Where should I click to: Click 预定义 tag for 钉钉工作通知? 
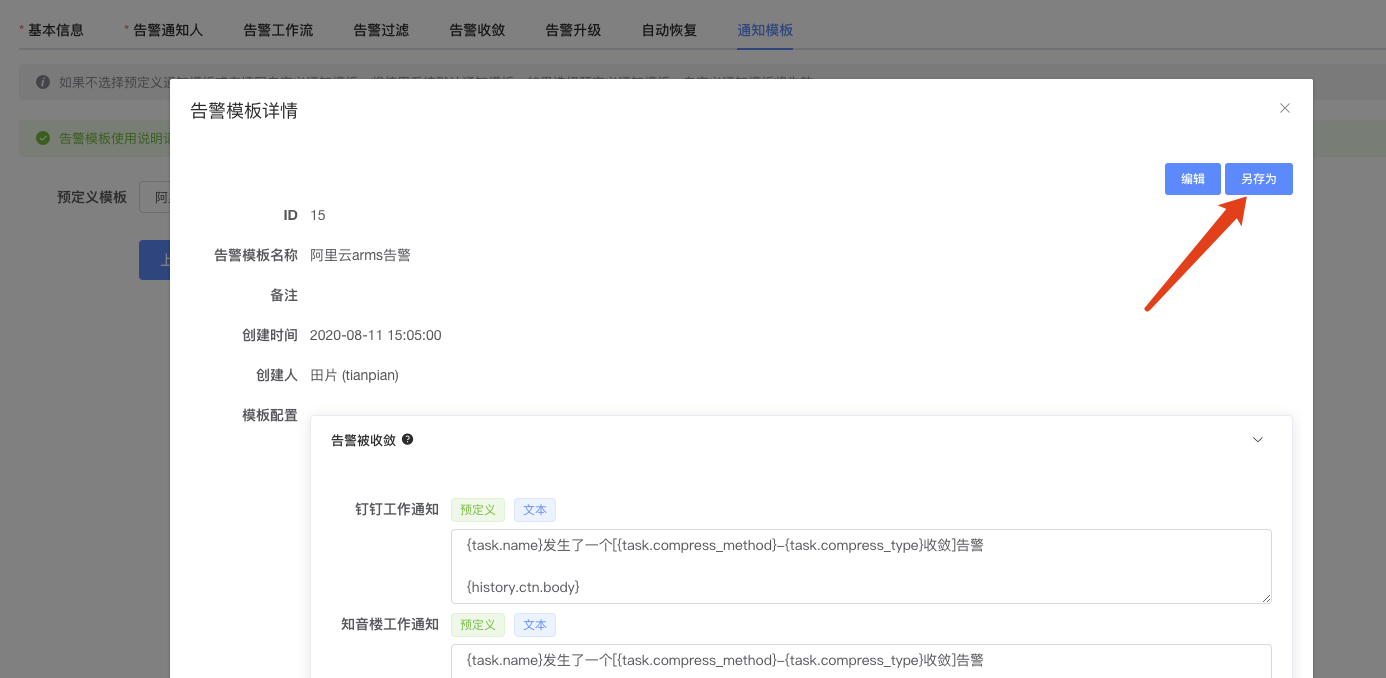click(478, 510)
